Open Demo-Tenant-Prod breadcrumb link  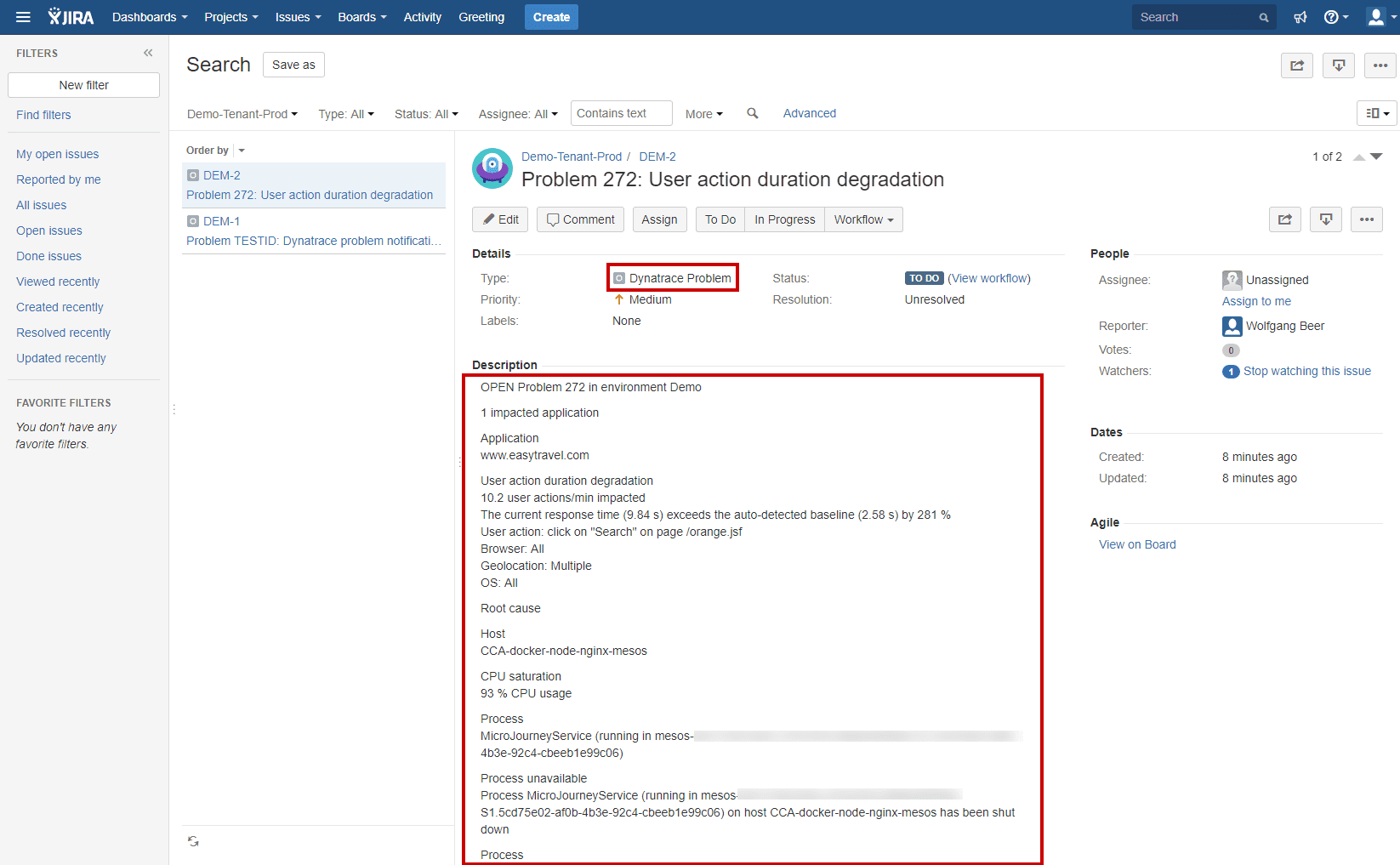click(x=572, y=156)
